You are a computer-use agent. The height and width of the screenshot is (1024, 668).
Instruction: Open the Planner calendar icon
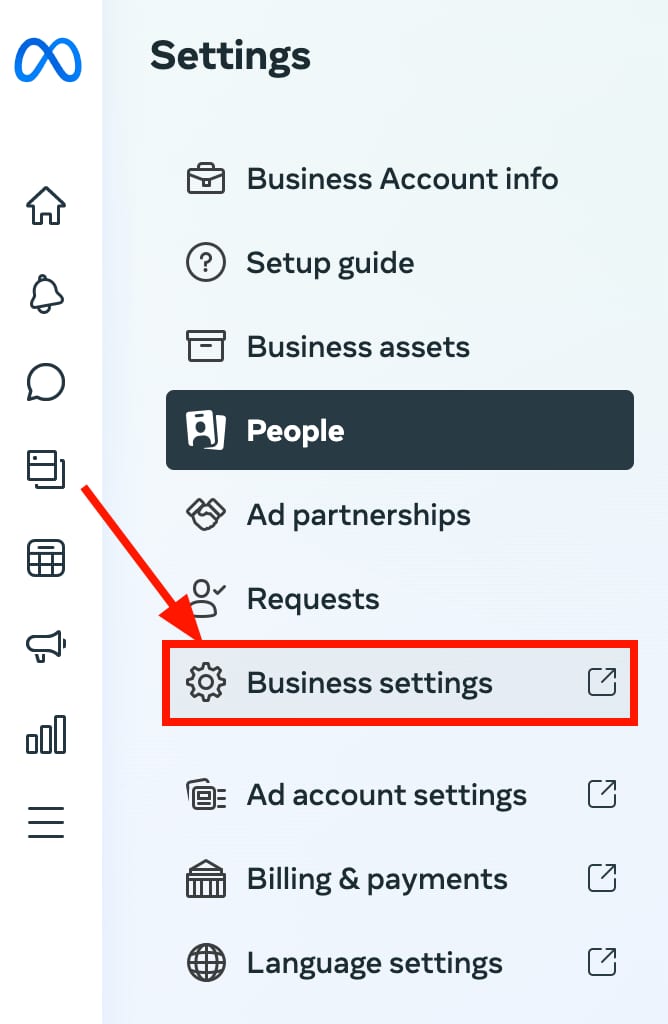tap(45, 558)
